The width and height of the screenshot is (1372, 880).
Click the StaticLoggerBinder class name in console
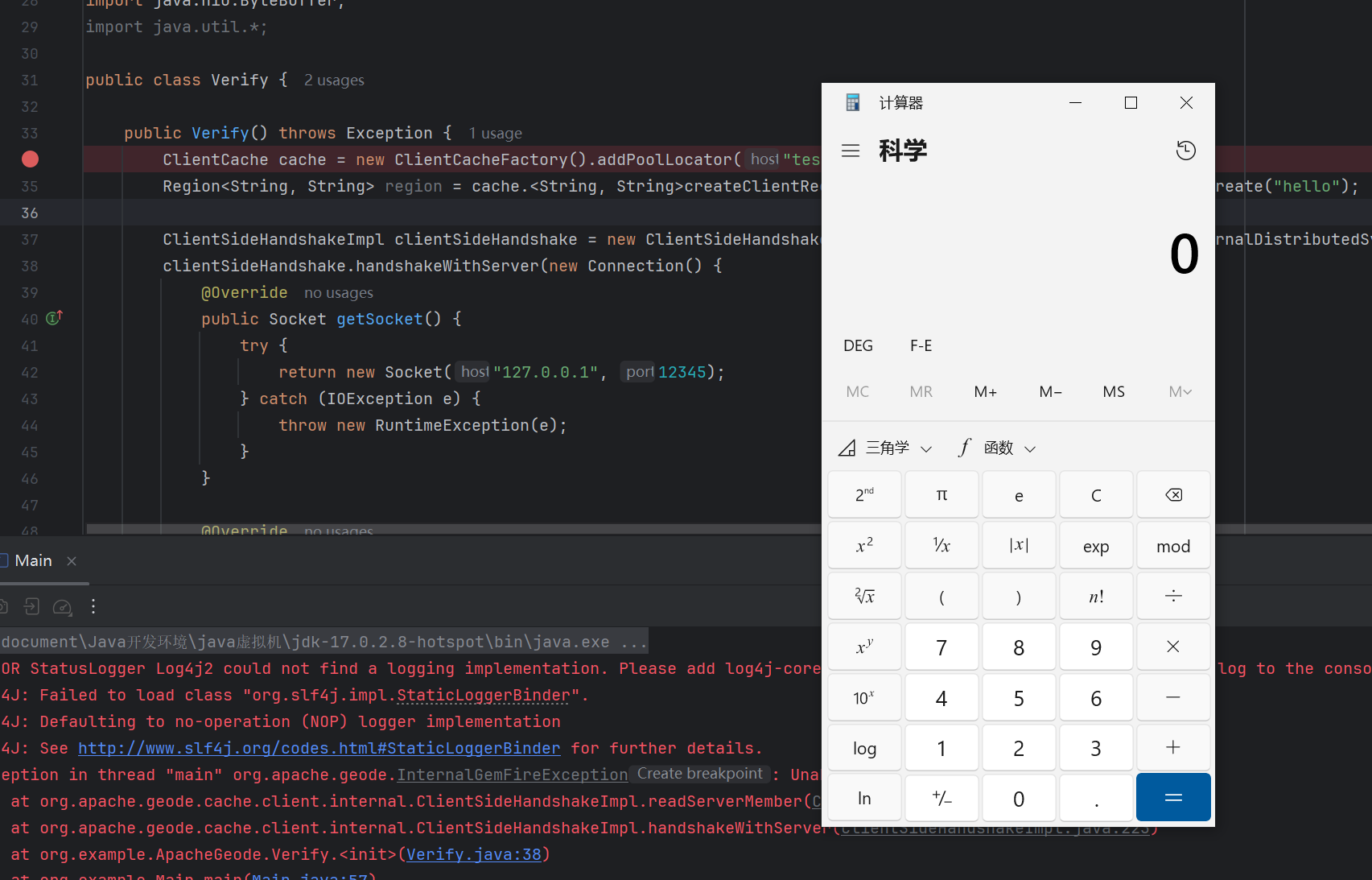[x=483, y=695]
